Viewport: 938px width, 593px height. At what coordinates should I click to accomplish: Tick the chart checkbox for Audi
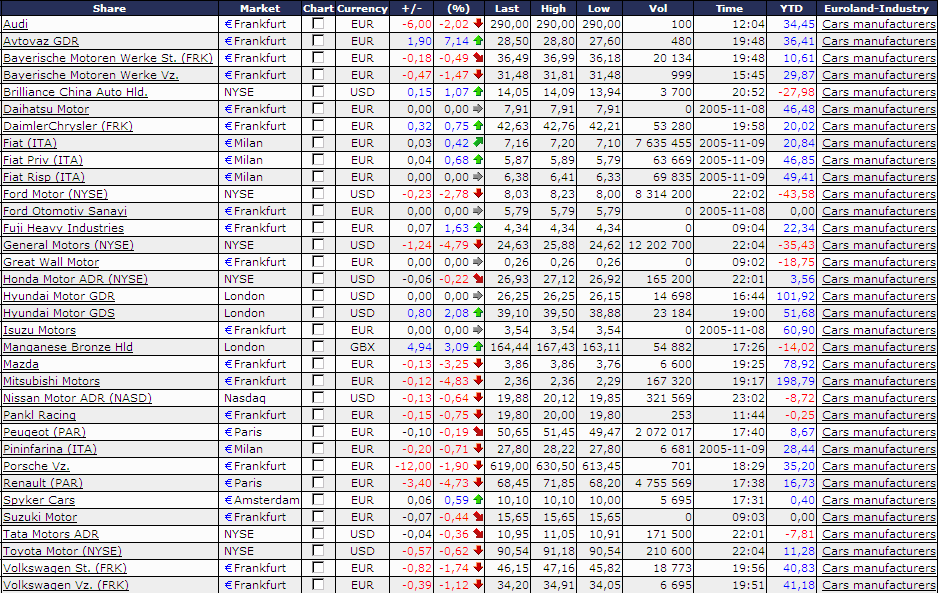click(318, 23)
